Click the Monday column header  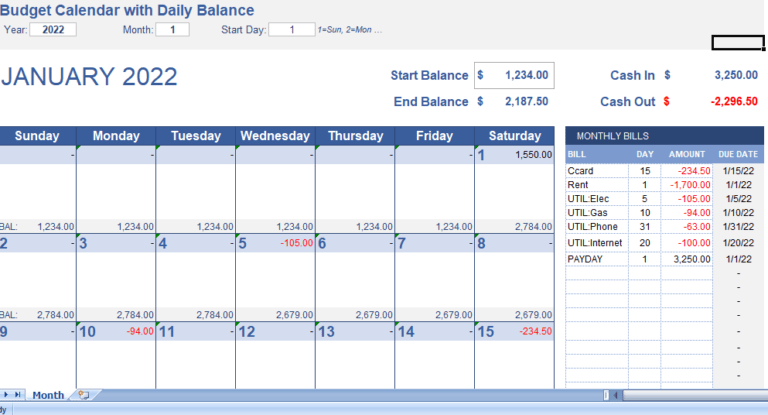116,136
